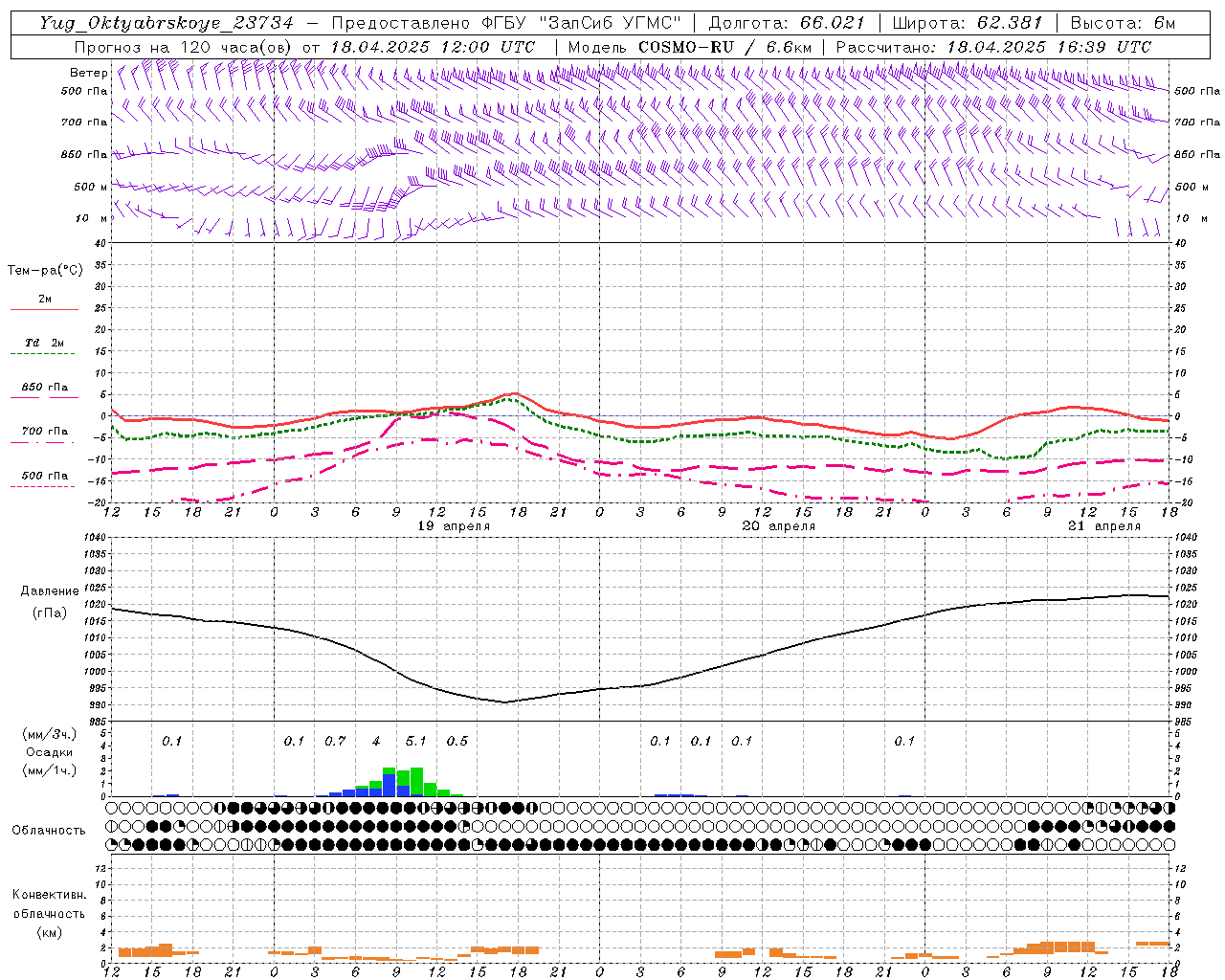Click the 20 апреля date label

click(x=778, y=526)
